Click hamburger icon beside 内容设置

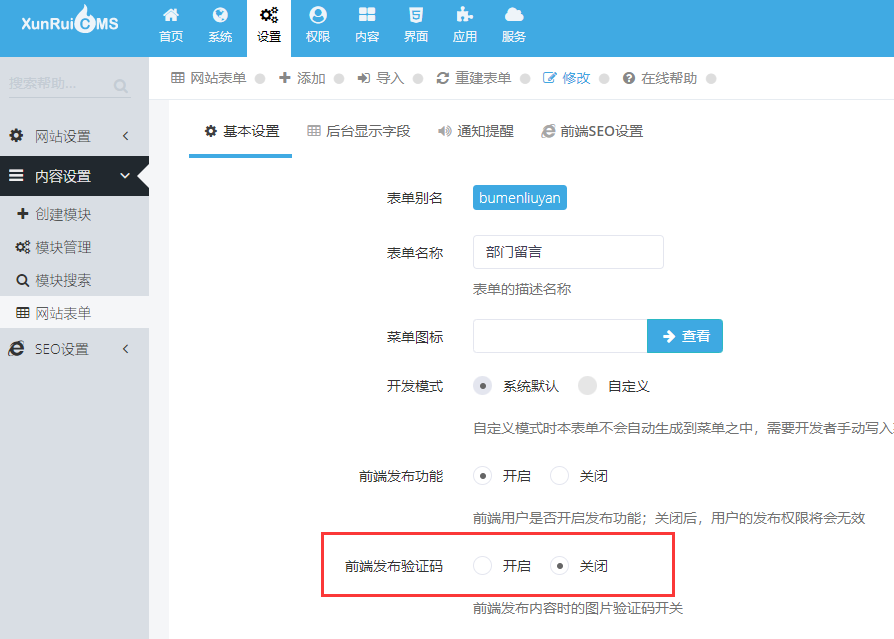coord(16,176)
